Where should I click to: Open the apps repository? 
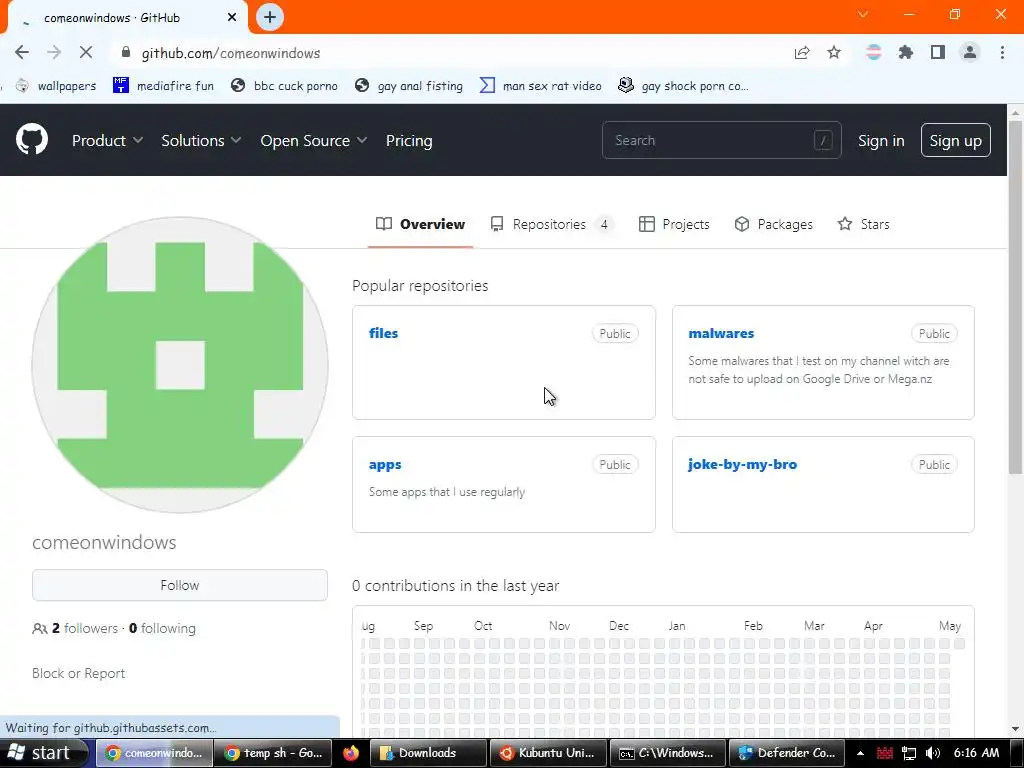pos(385,464)
